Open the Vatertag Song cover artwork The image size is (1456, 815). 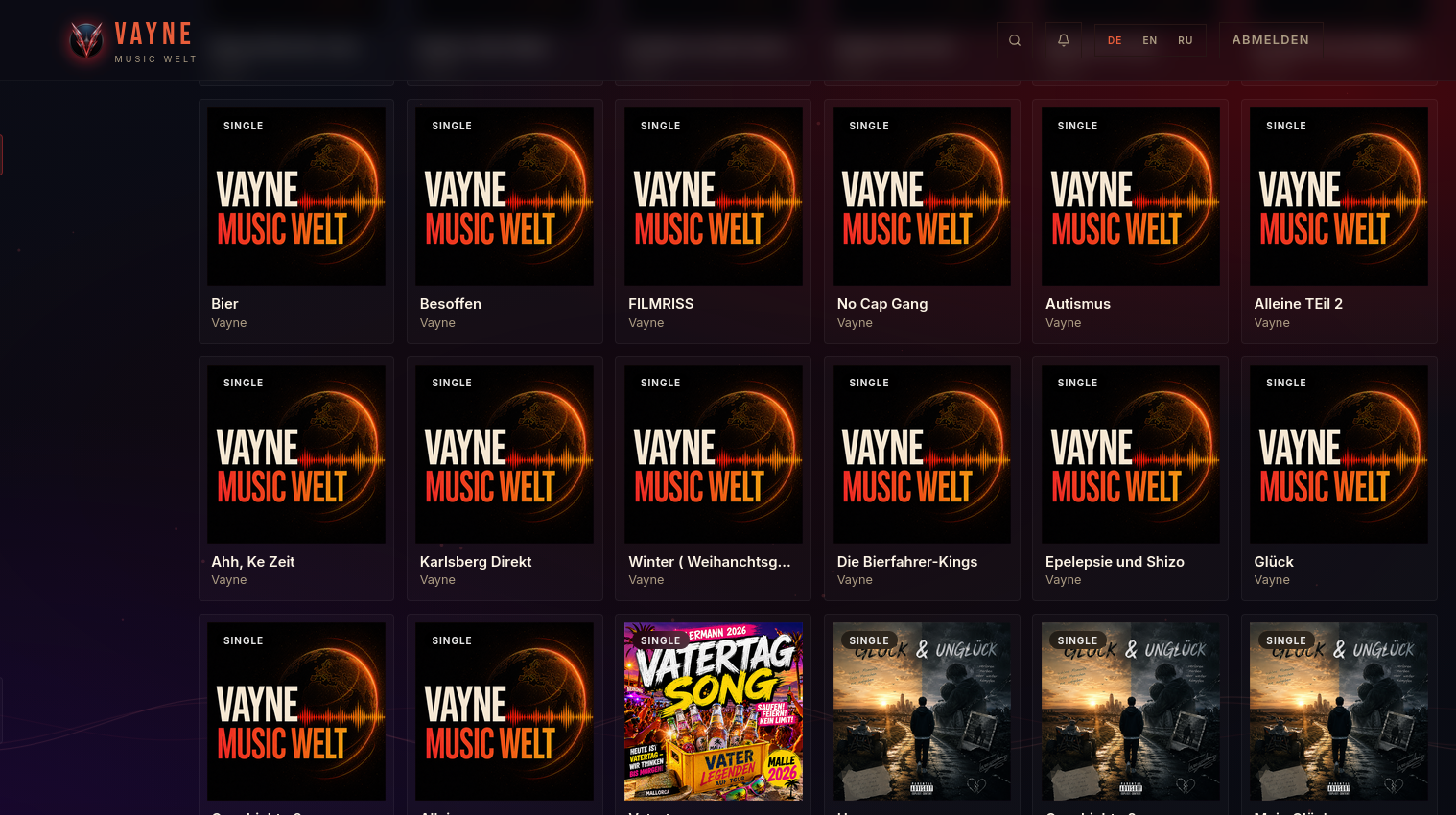point(714,711)
